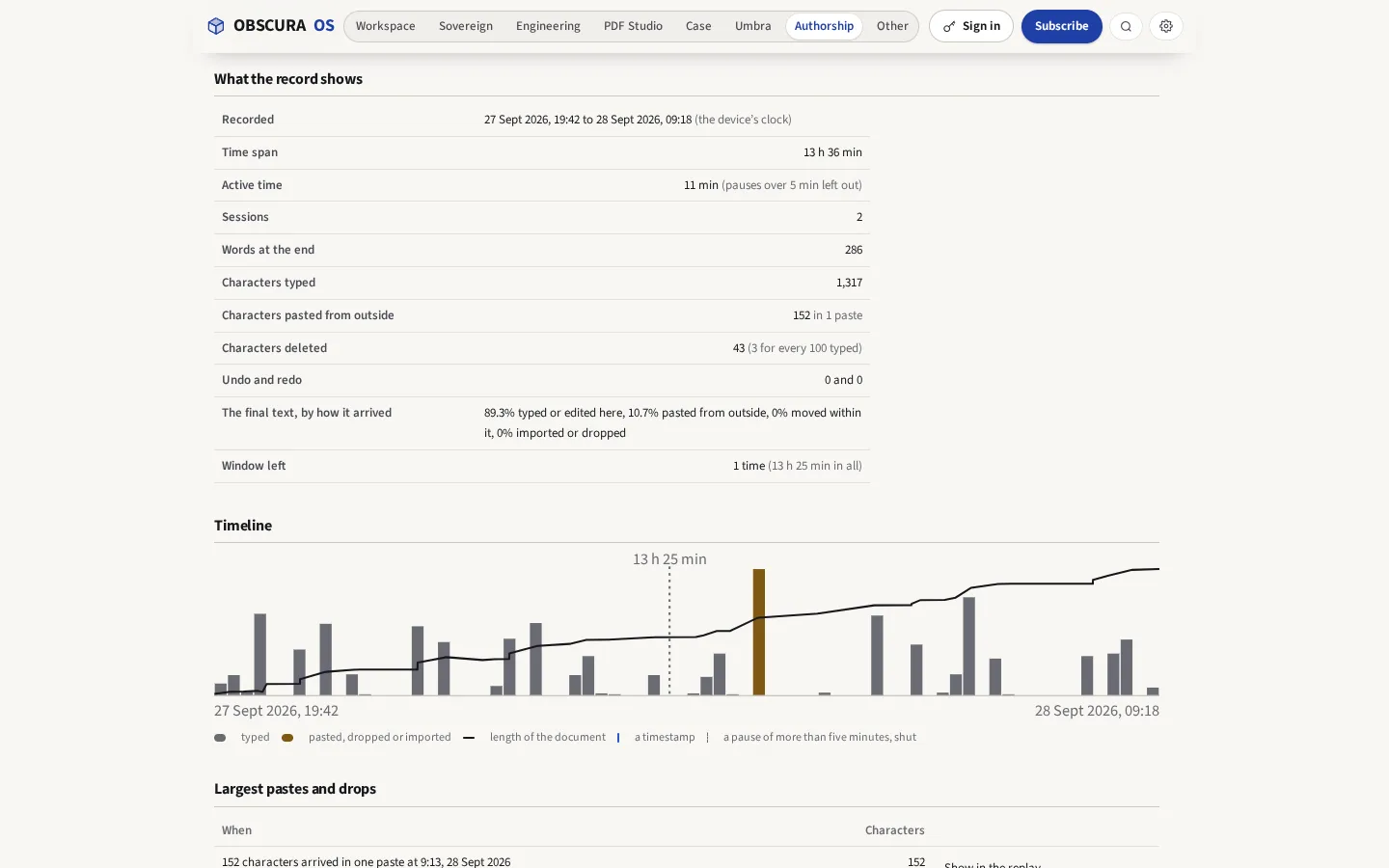The image size is (1389, 868).
Task: Click the Undo and redo value "0 and 0"
Action: [x=843, y=380]
